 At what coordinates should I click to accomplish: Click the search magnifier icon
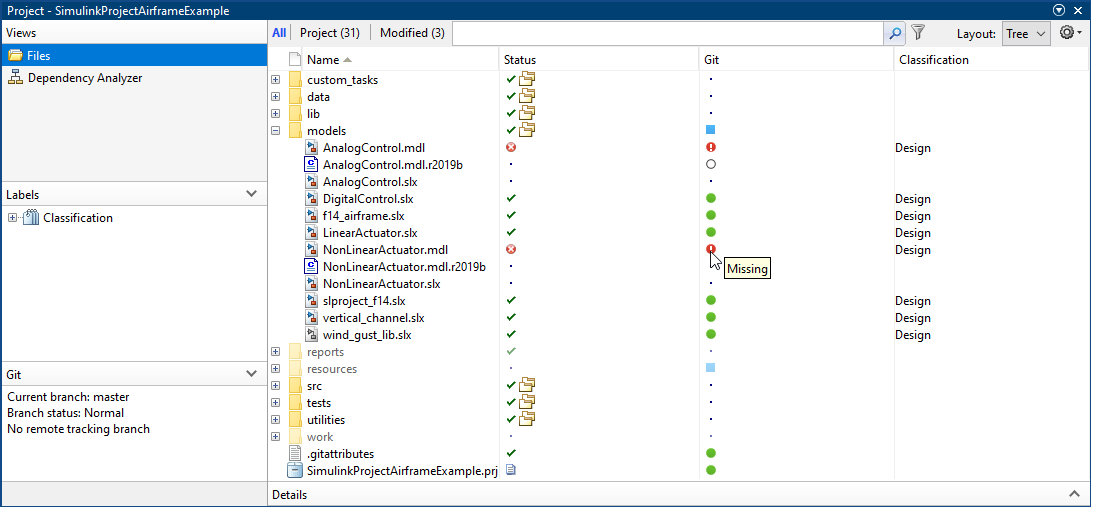pos(894,33)
